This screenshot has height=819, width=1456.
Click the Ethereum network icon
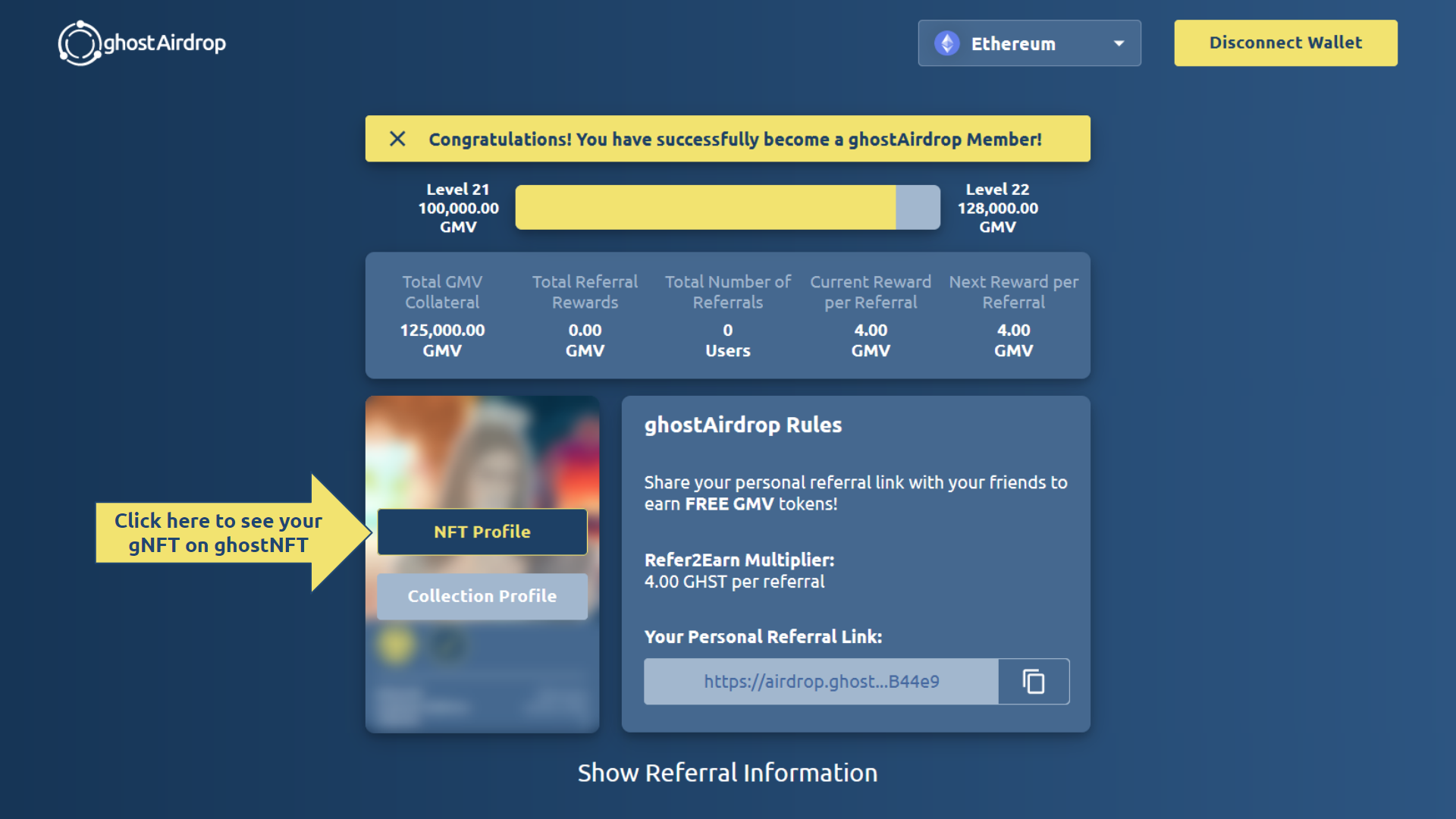946,43
